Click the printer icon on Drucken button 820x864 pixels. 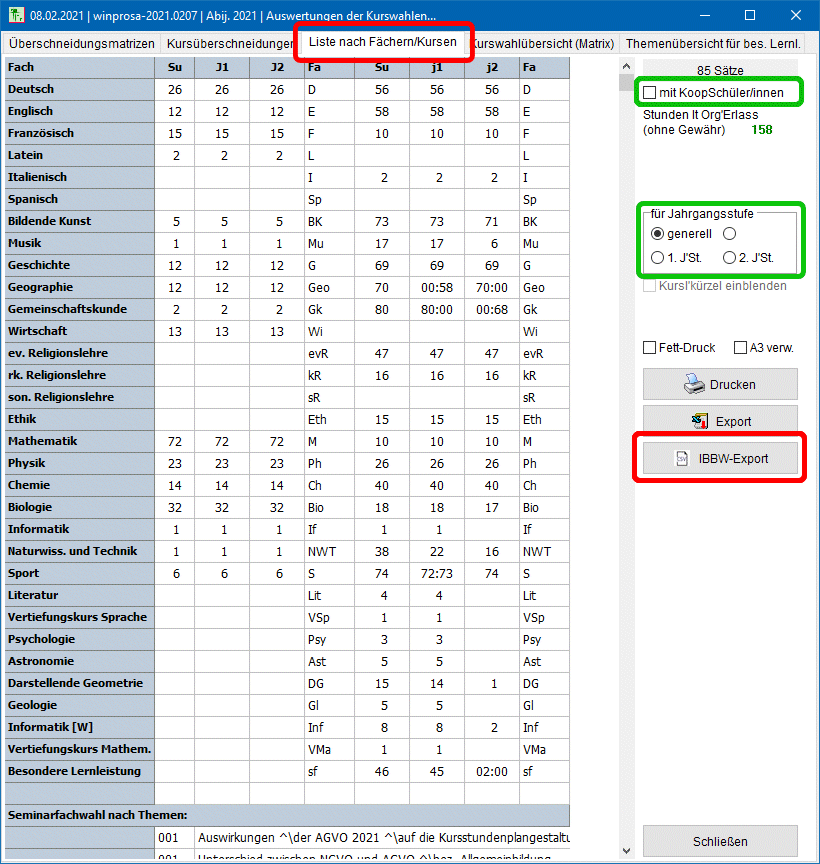[695, 384]
